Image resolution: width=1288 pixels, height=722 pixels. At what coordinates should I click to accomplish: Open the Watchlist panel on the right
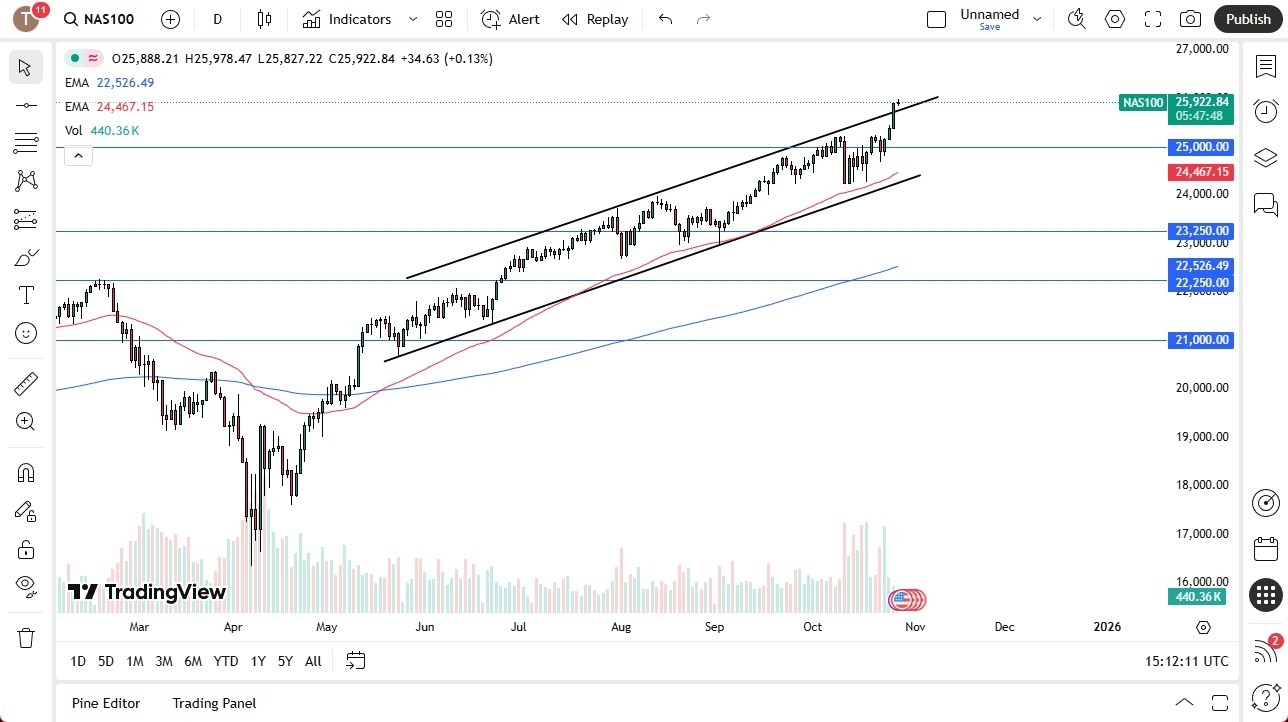[x=1265, y=67]
